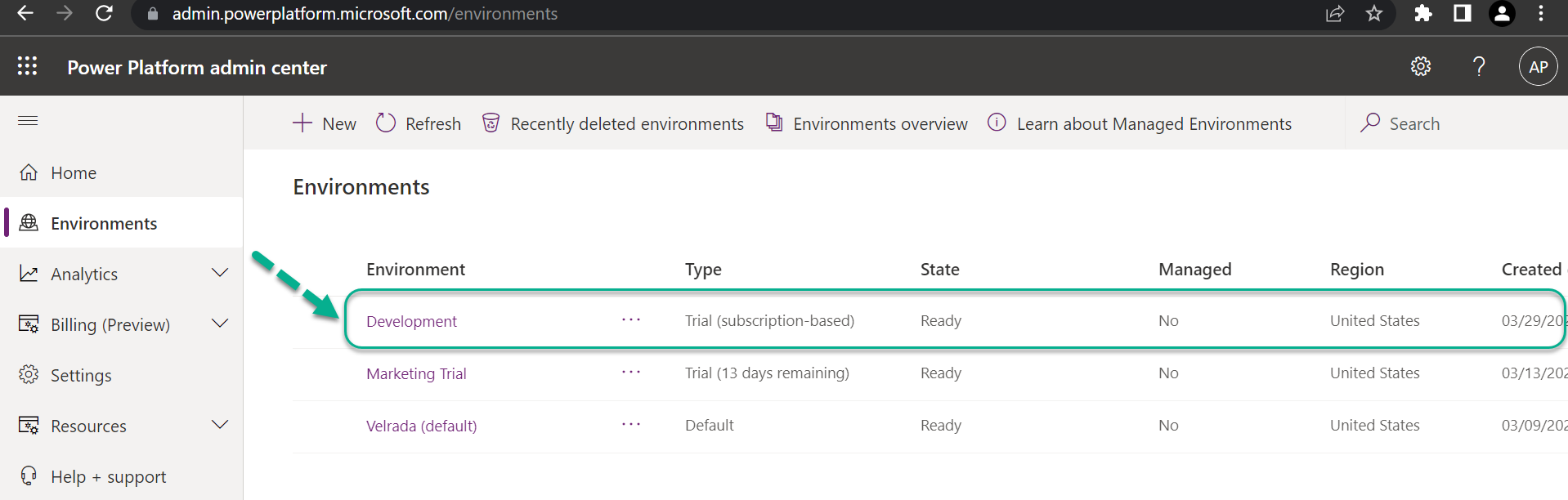This screenshot has height=500, width=1568.
Task: Click the Search box in the toolbar
Action: (x=1455, y=123)
